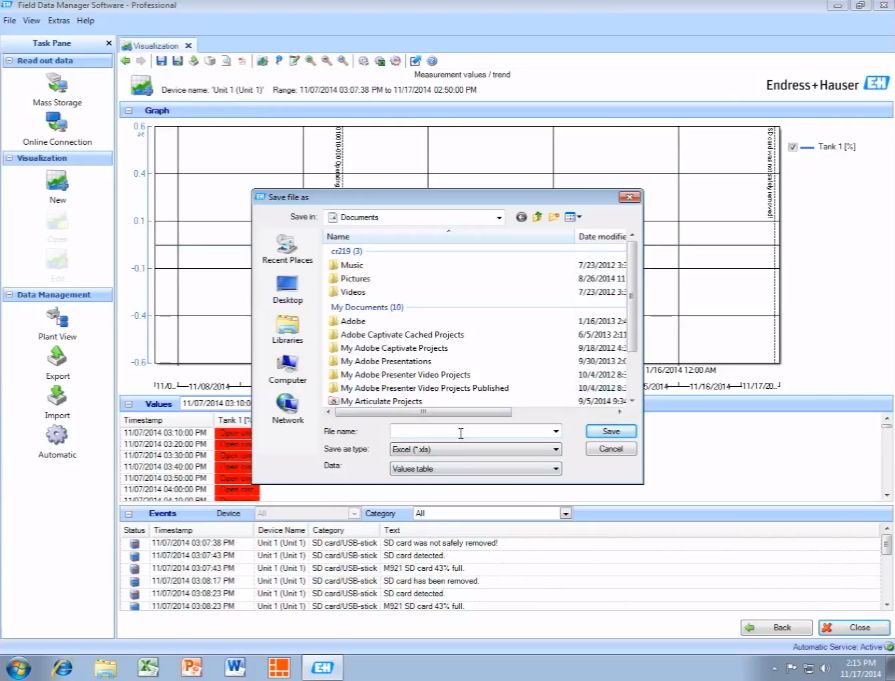Open the view menu icon in save dialog
This screenshot has height=681, width=895.
coord(573,217)
